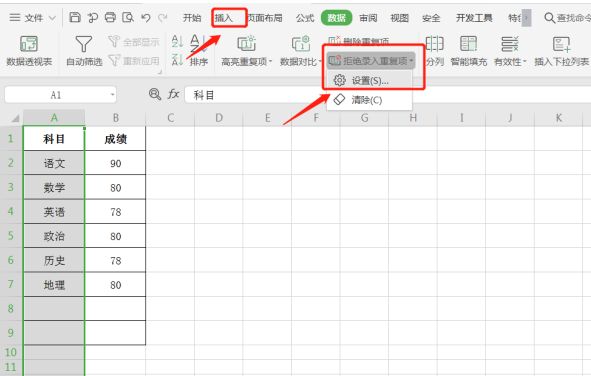Select the 数据 tab
591x376 pixels.
point(337,18)
